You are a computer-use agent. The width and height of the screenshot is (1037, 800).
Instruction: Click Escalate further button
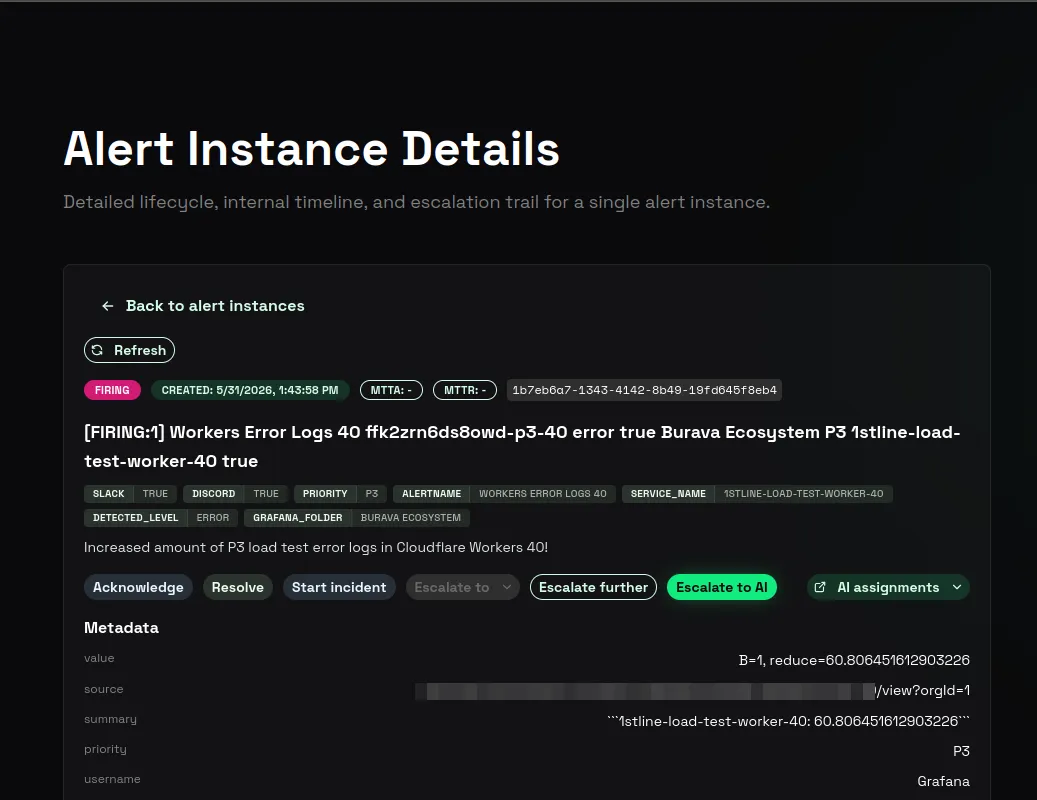(x=593, y=587)
